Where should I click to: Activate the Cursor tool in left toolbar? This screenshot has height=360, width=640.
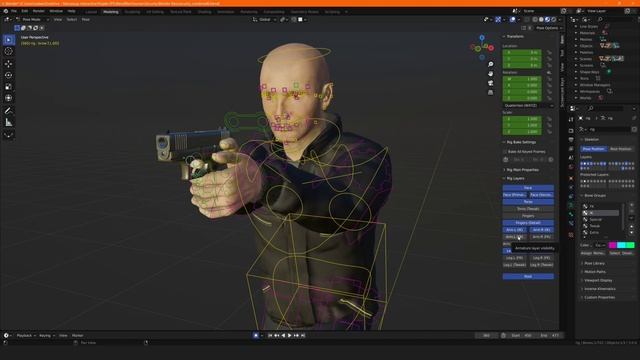point(9,51)
